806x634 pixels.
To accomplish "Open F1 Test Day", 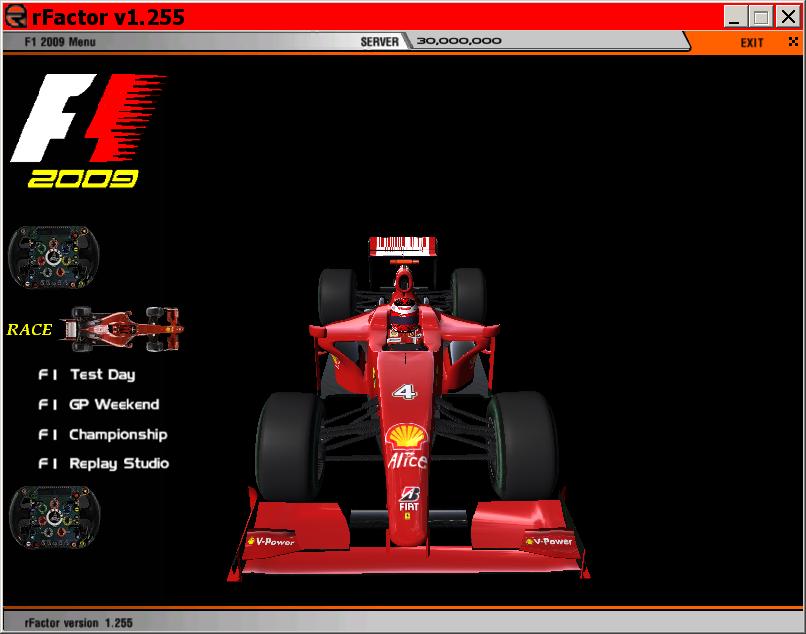I will coord(87,374).
